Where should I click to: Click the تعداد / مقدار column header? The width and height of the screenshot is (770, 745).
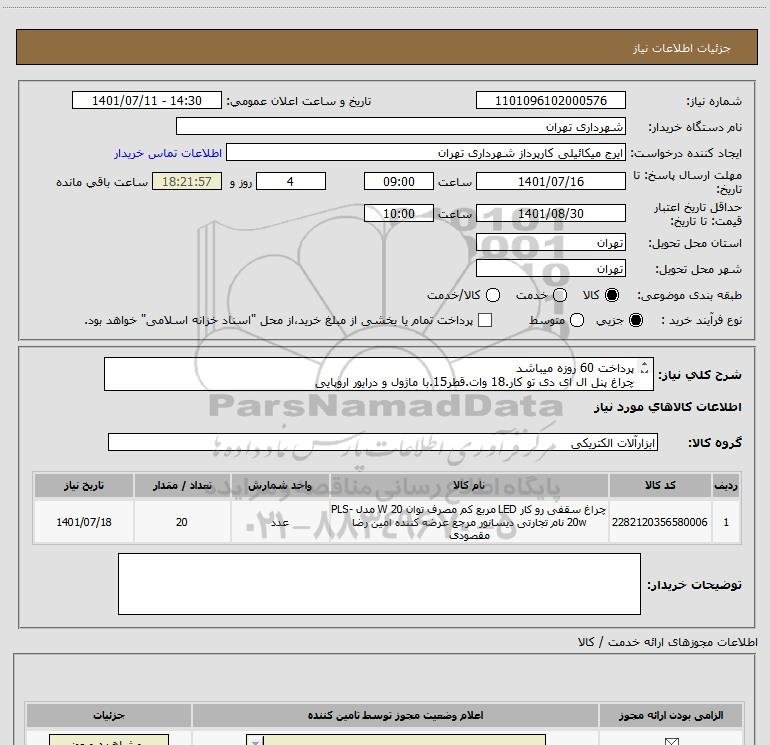click(182, 485)
